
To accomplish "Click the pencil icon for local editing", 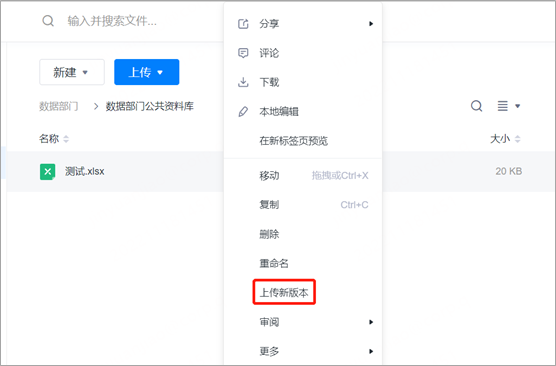I will (x=243, y=112).
